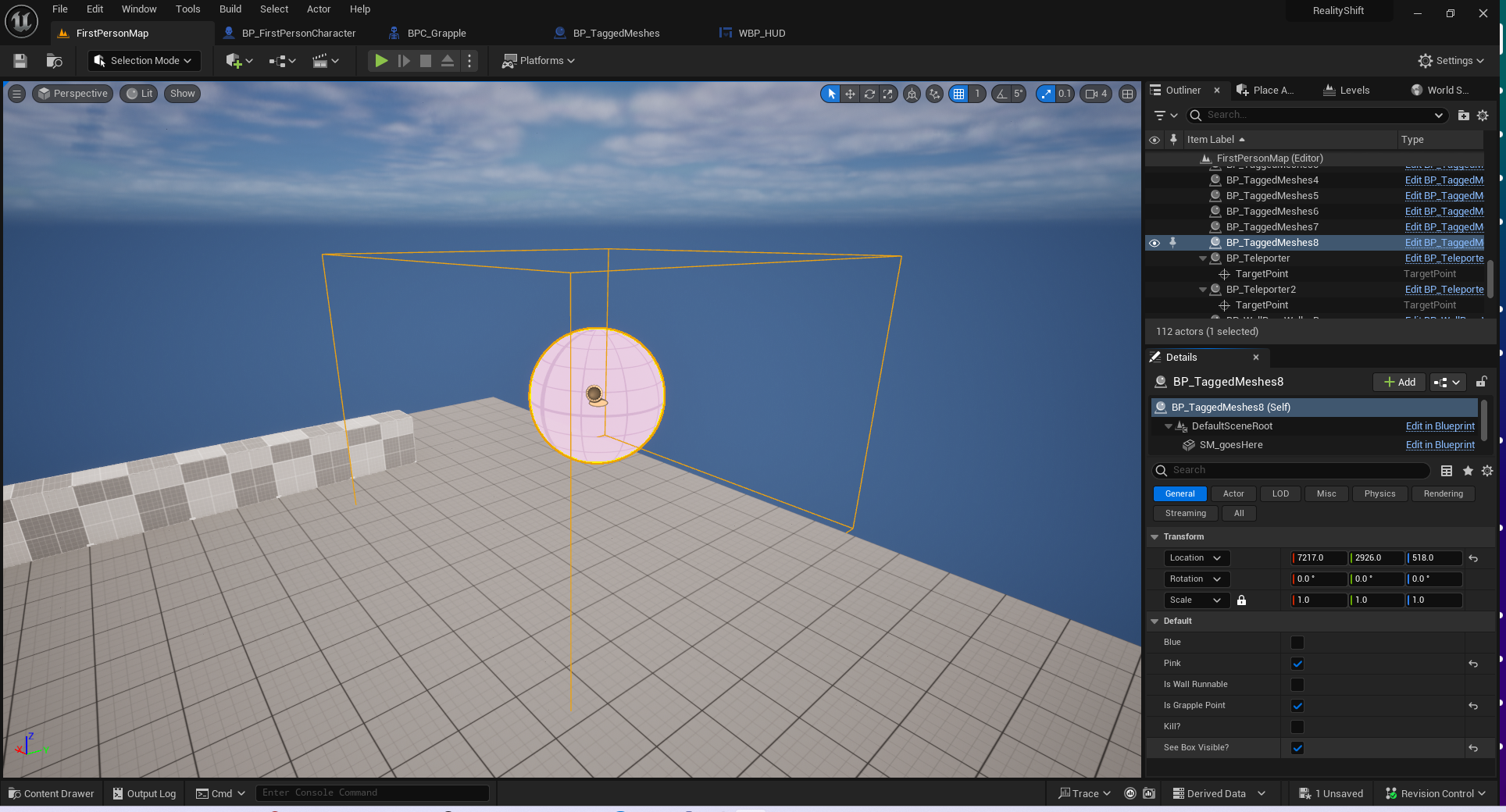Toggle visibility eye for BP_TaggedMeshes8
Viewport: 1506px width, 812px height.
click(x=1154, y=243)
